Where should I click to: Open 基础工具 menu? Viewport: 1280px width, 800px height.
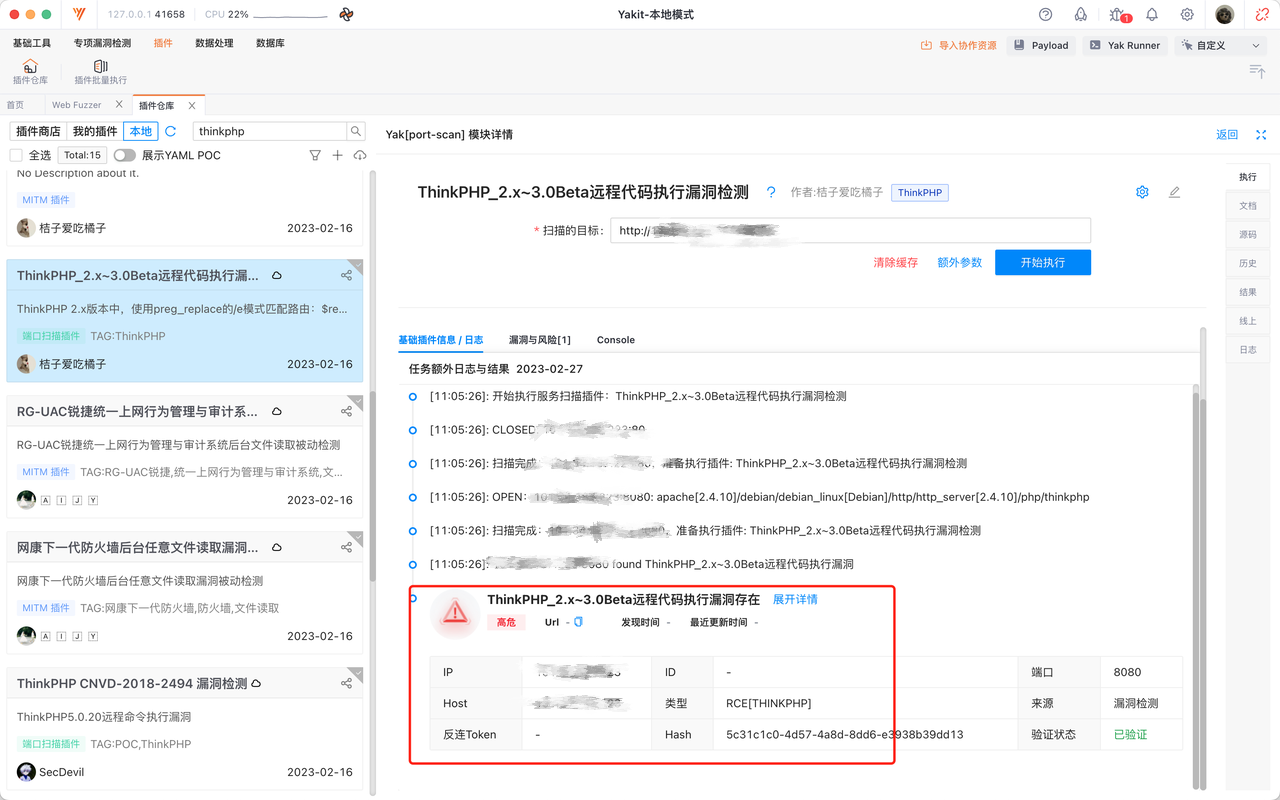32,43
